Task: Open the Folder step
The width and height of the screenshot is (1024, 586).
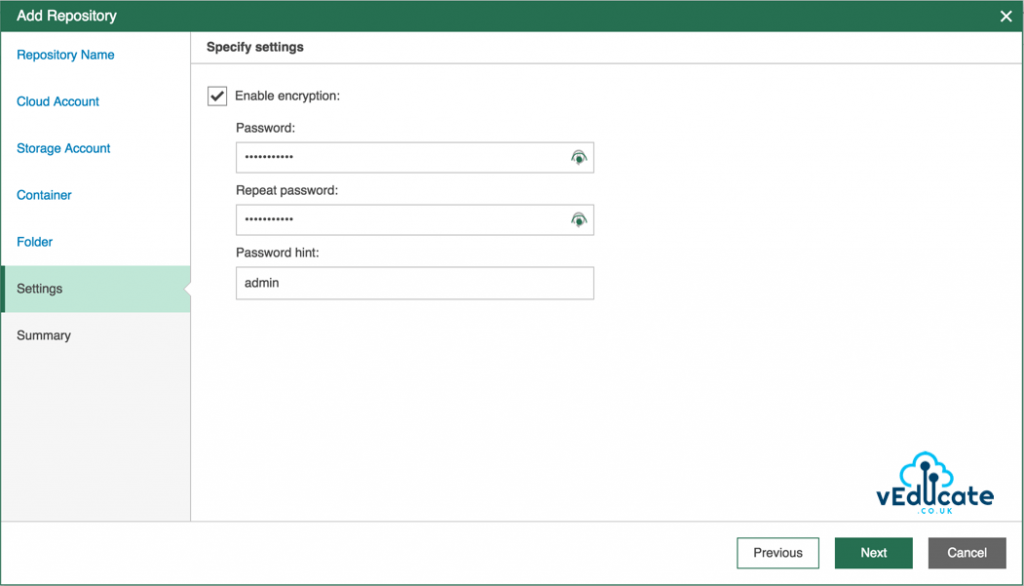Action: pos(34,242)
